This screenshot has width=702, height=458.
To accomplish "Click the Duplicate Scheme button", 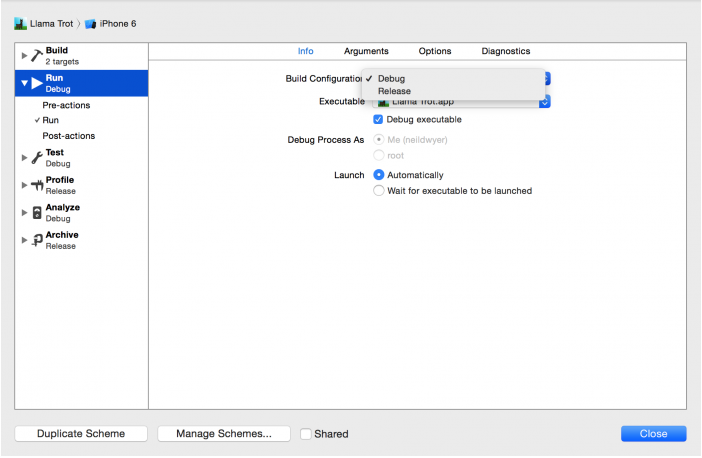I will 81,433.
